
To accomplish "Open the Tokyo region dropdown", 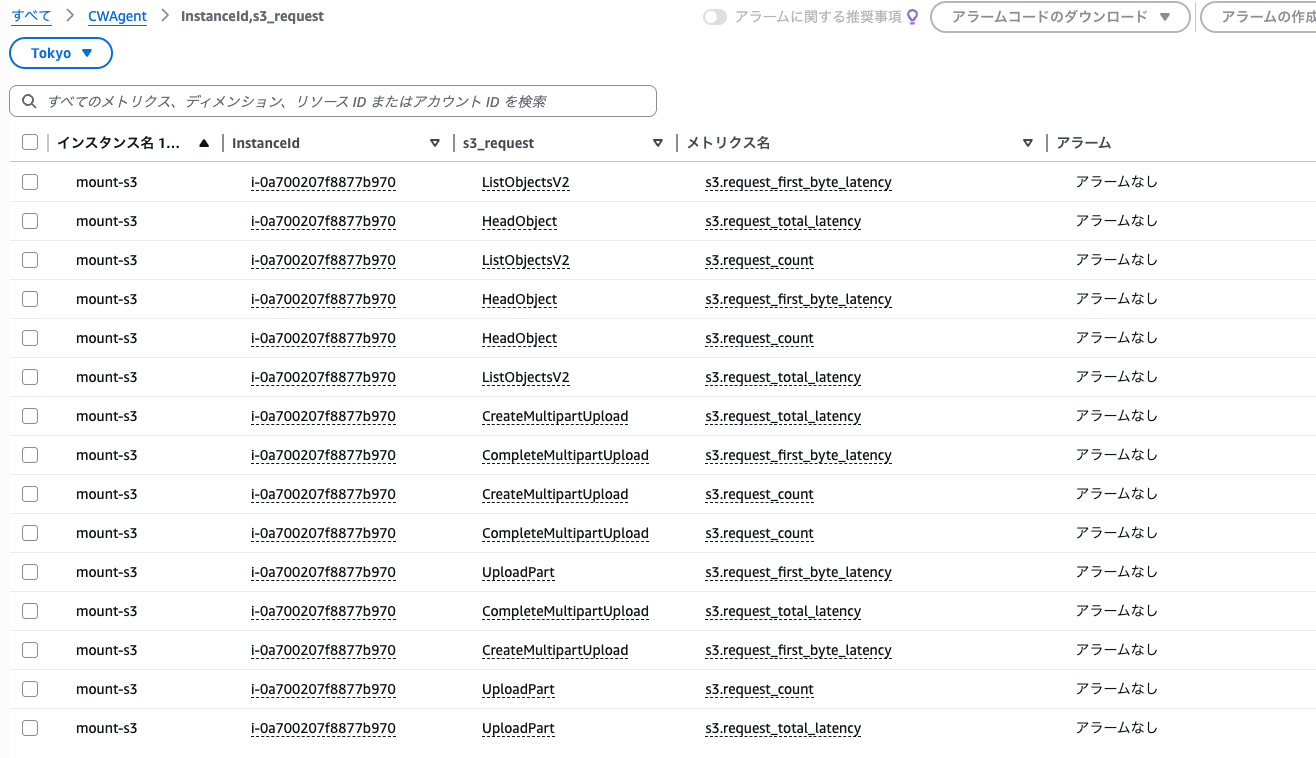I will click(x=60, y=53).
